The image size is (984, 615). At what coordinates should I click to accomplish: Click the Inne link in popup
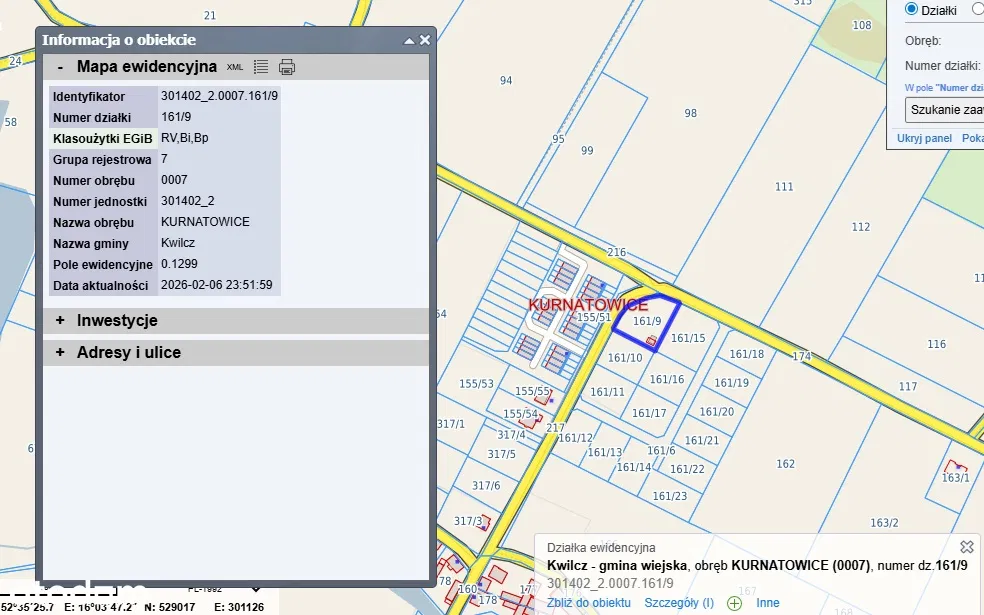click(767, 603)
